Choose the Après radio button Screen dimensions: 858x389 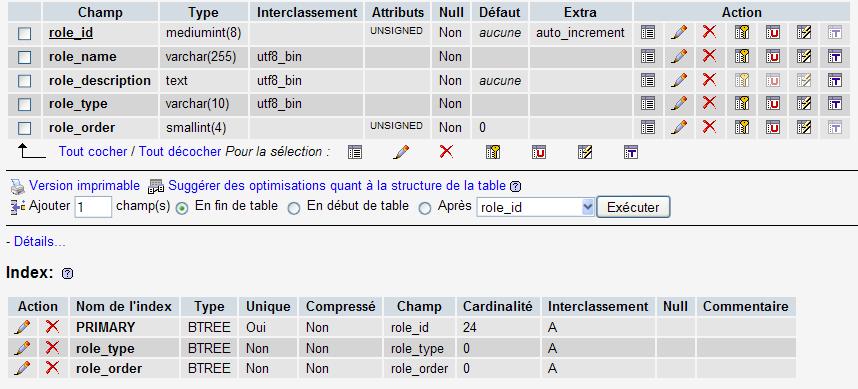pyautogui.click(x=425, y=208)
